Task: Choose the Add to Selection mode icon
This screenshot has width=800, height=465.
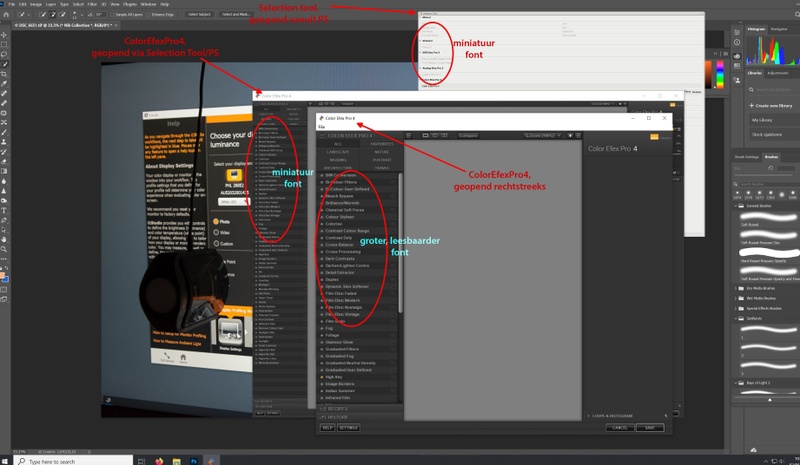Action: pos(53,14)
